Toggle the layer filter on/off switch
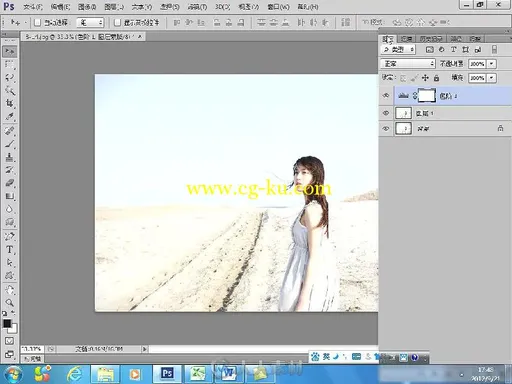The image size is (512, 384). coord(494,50)
